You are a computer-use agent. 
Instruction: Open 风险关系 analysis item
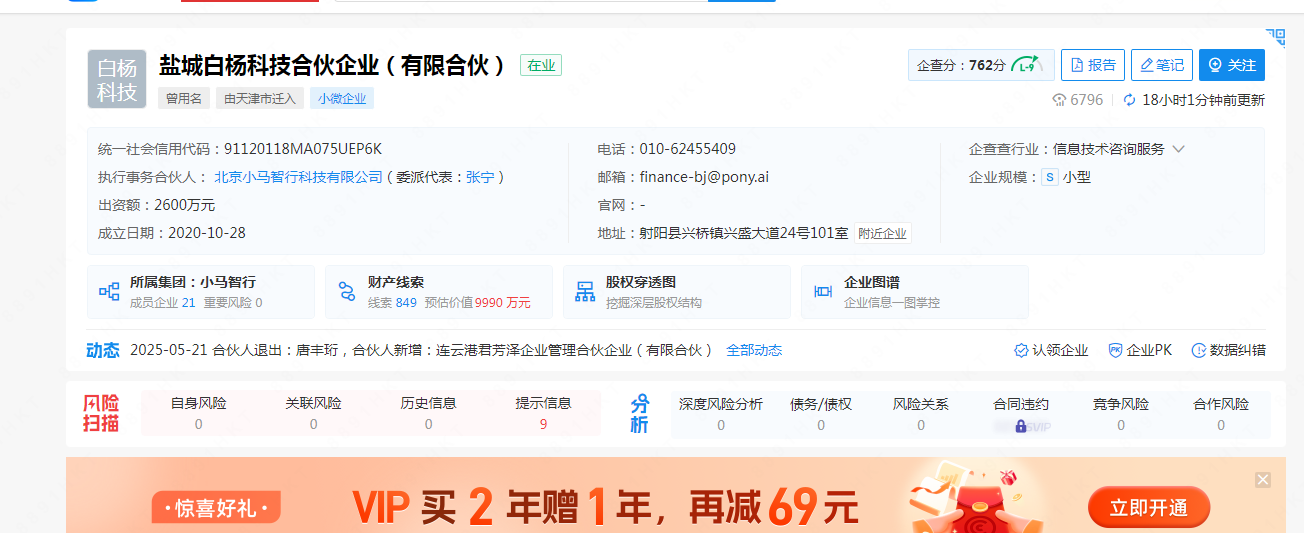point(921,413)
